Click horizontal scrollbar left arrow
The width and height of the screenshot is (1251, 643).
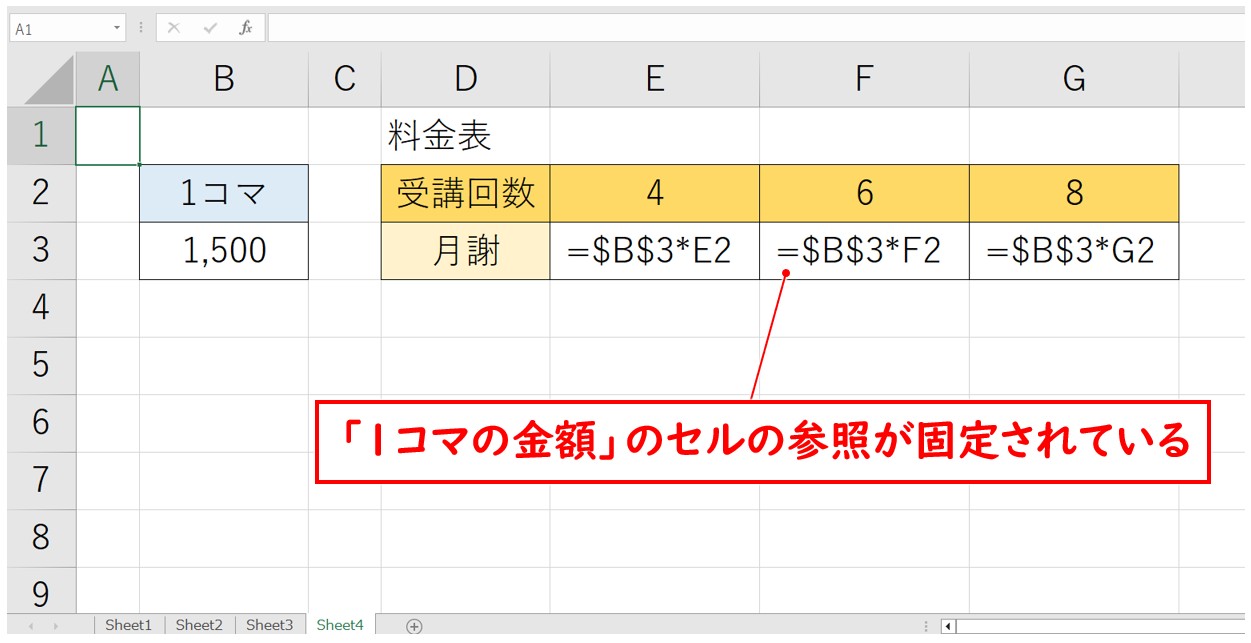(949, 627)
